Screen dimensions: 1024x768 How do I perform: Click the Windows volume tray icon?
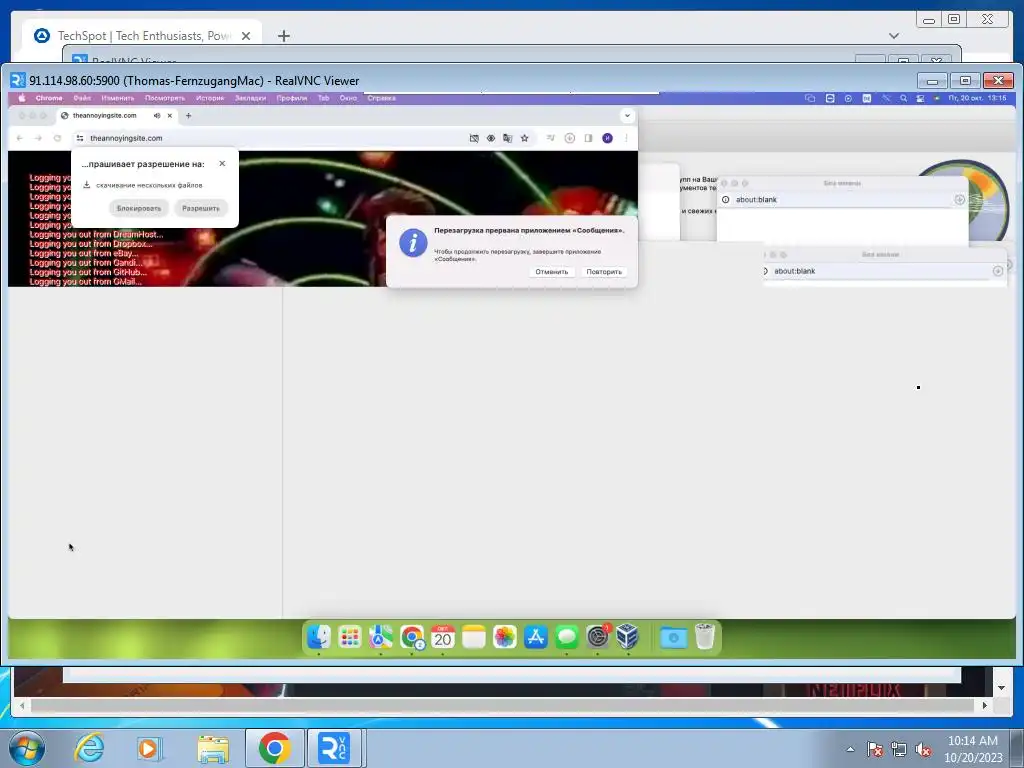[x=923, y=750]
